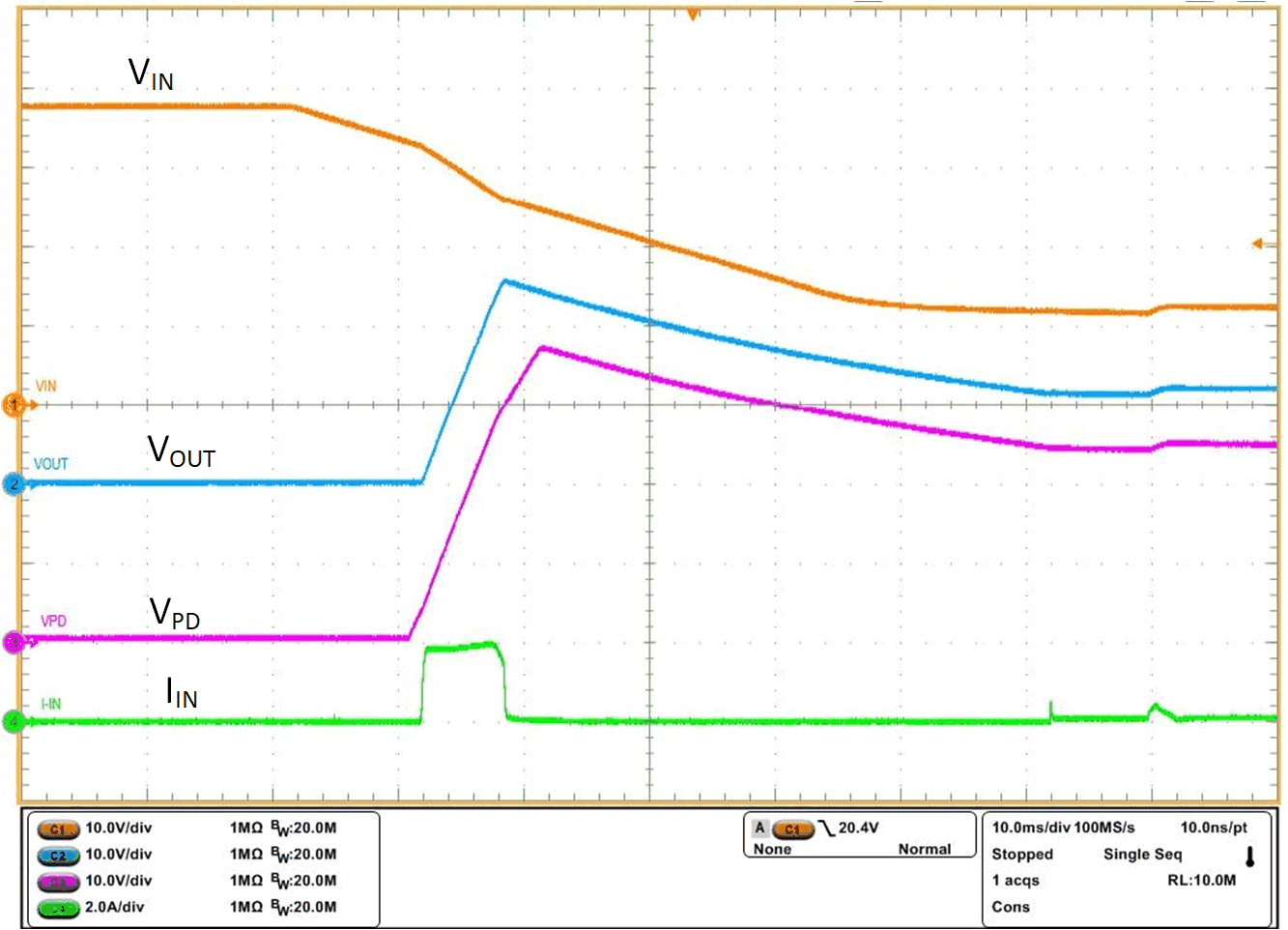Click the 1 acqs acquisition count

[1016, 880]
